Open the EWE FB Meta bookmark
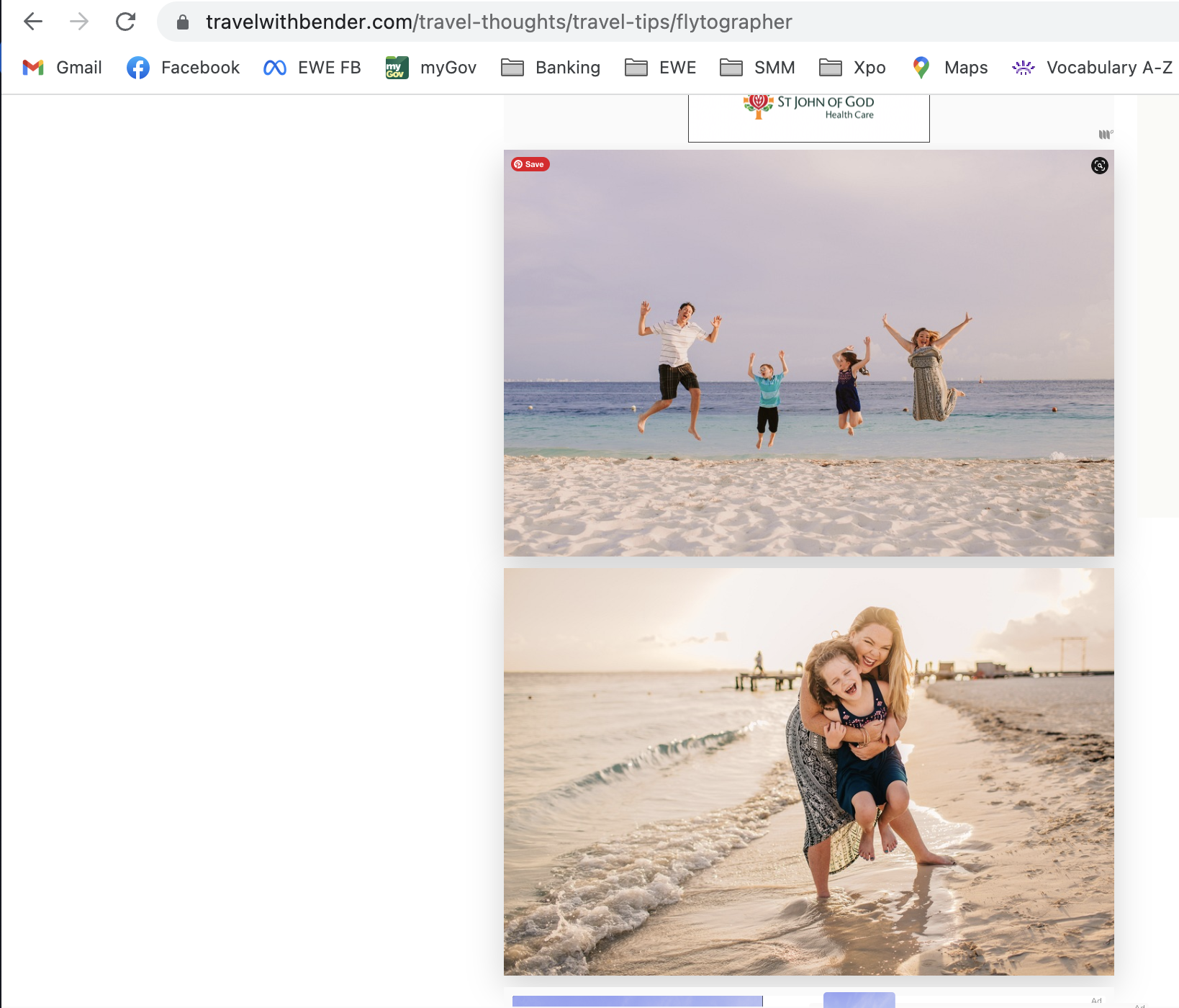Image resolution: width=1179 pixels, height=1008 pixels. pyautogui.click(x=312, y=68)
